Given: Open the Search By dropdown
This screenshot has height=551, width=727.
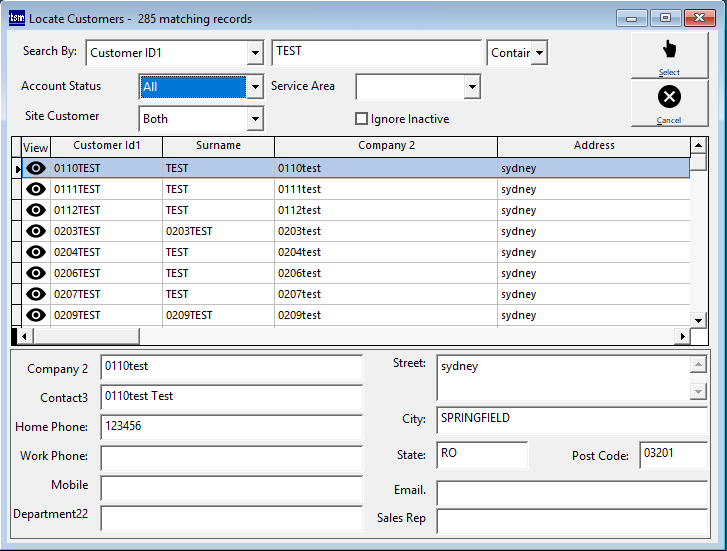Looking at the screenshot, I should pos(255,52).
